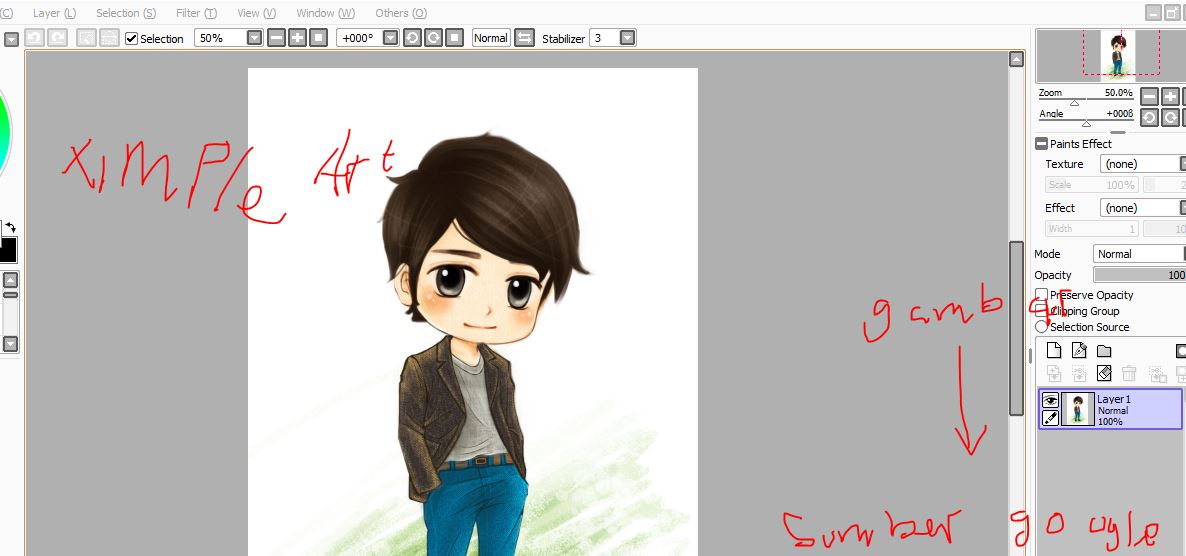Enable Preserve Opacity checkbox

coord(1042,294)
